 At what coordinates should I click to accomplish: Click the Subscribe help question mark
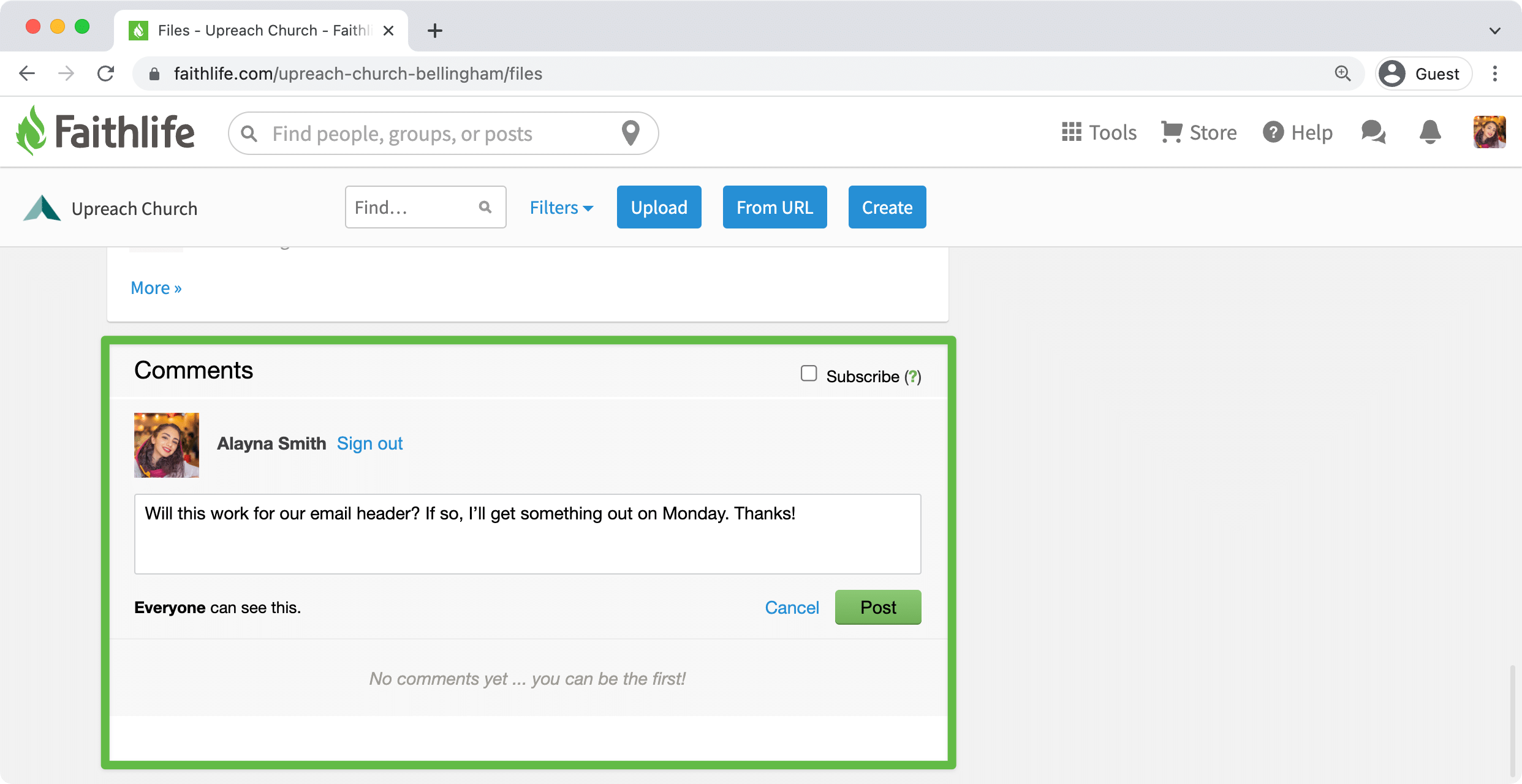click(913, 376)
